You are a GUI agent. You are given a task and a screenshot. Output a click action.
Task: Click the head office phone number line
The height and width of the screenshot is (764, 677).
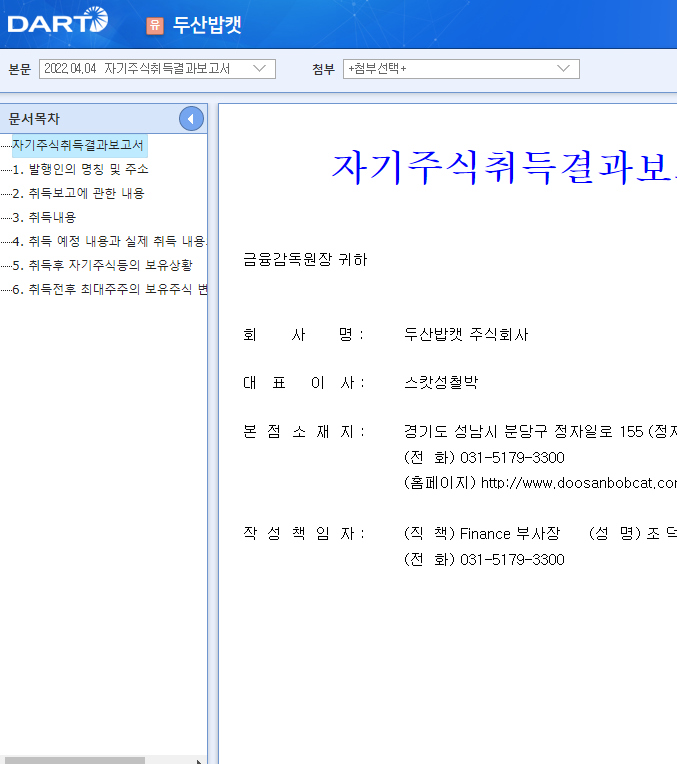[484, 458]
